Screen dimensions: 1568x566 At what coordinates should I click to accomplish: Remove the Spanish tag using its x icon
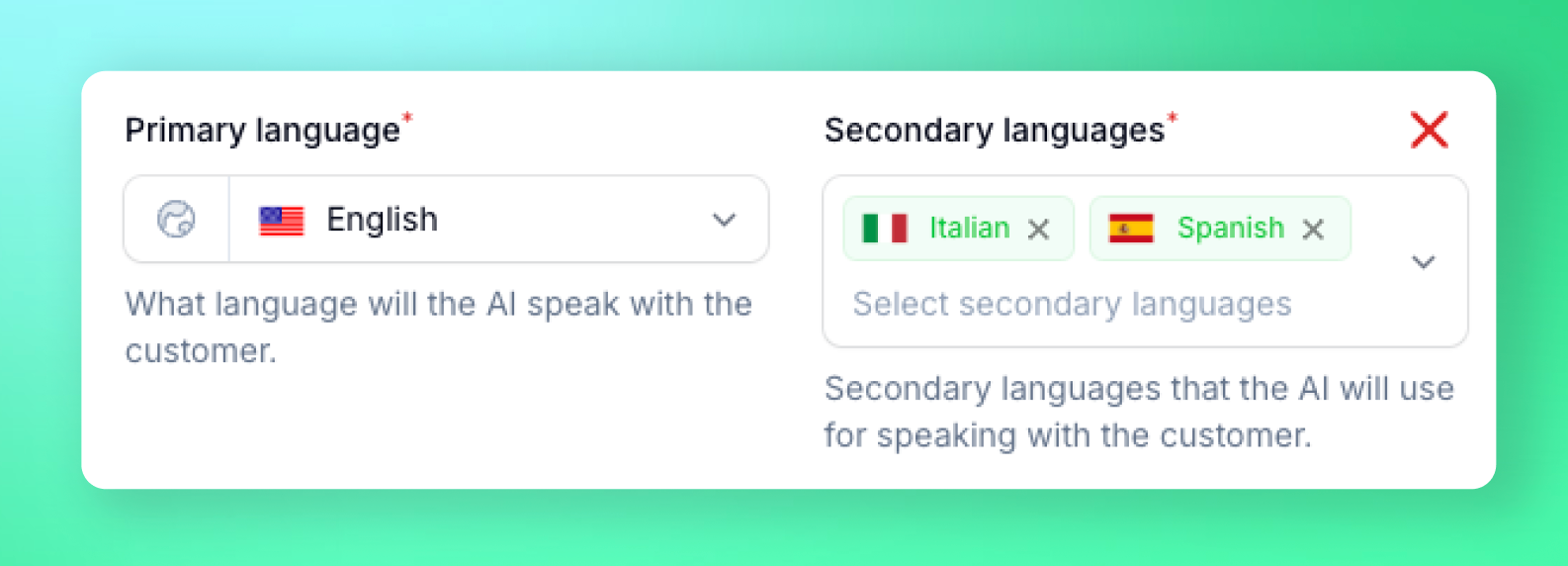coord(1313,230)
